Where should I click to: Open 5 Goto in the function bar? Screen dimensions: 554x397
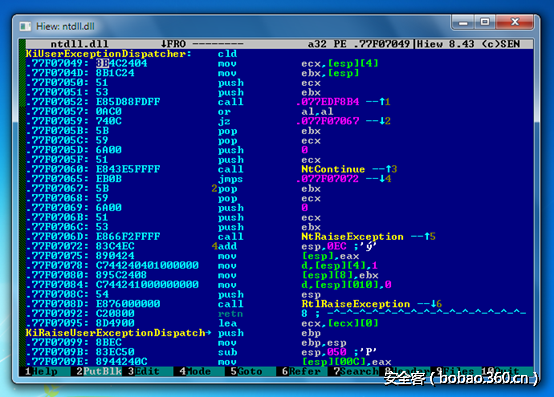[x=246, y=372]
